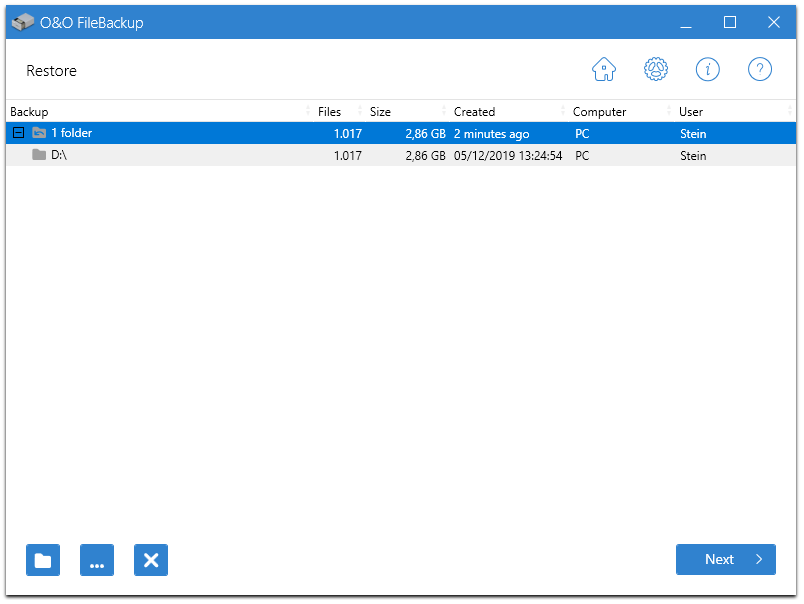The width and height of the screenshot is (804, 604).
Task: Open the settings gear icon
Action: pos(656,69)
